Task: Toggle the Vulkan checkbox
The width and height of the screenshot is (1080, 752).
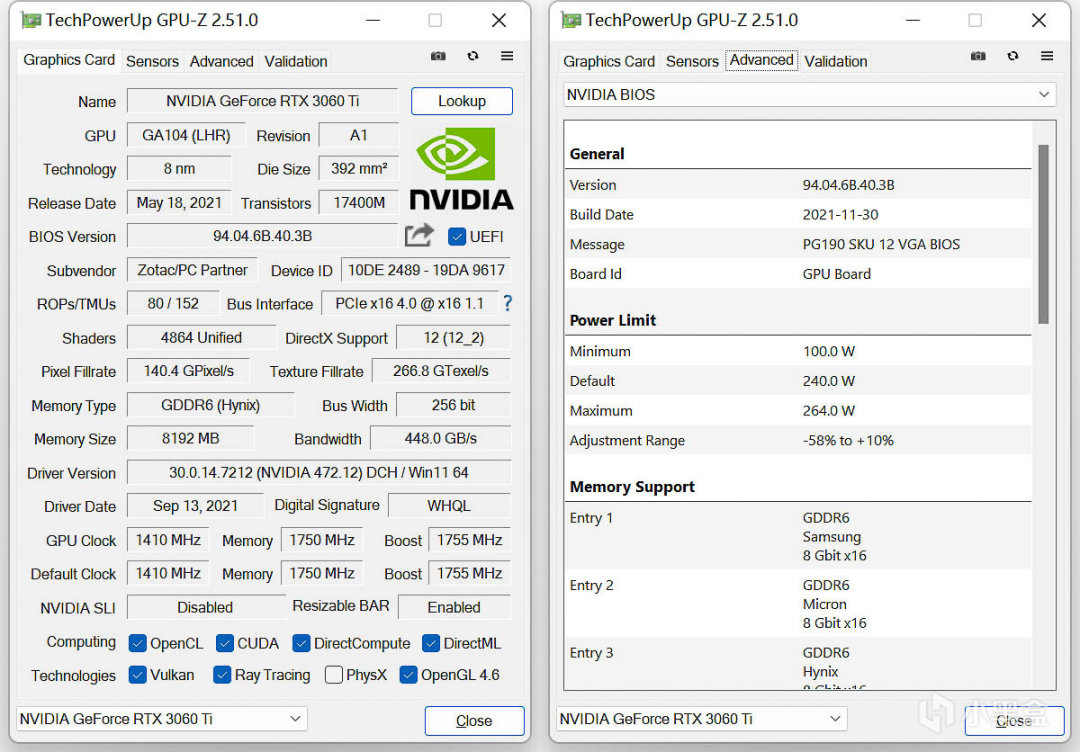Action: point(138,675)
